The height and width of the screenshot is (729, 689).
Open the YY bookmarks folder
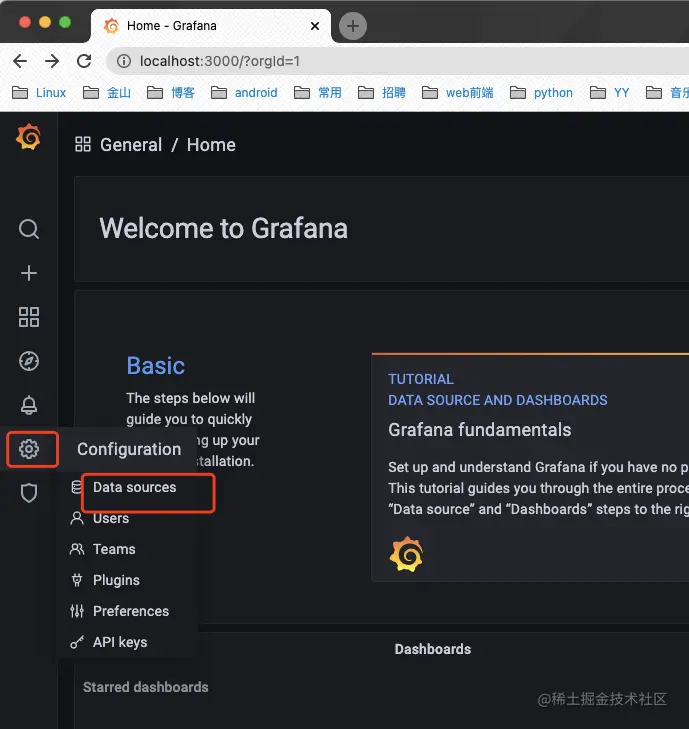610,93
